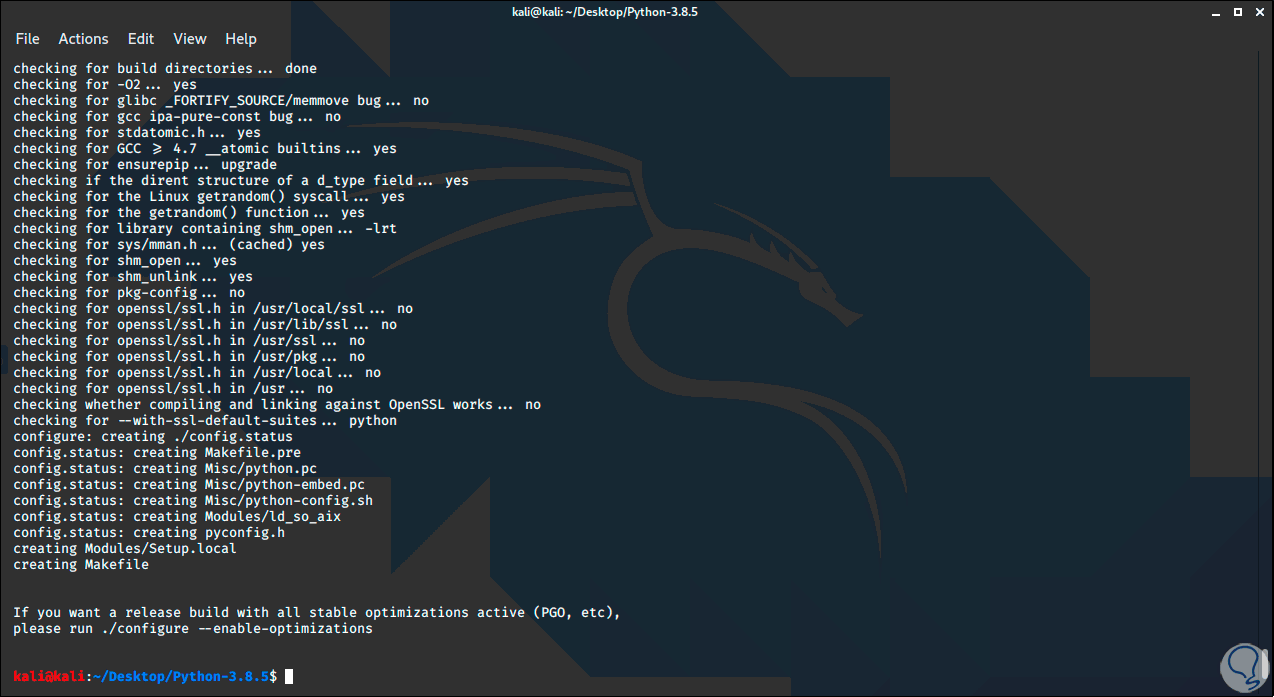Viewport: 1274px width, 697px height.
Task: Click 'creating Misc/python-config.sh' line
Action: point(193,501)
